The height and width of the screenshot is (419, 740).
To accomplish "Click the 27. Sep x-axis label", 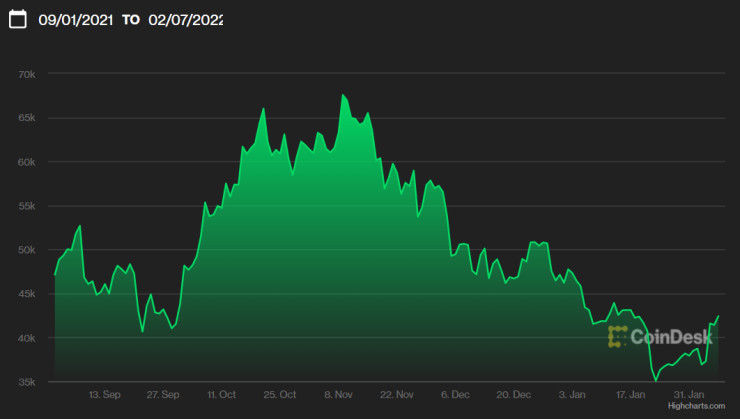I will (163, 395).
